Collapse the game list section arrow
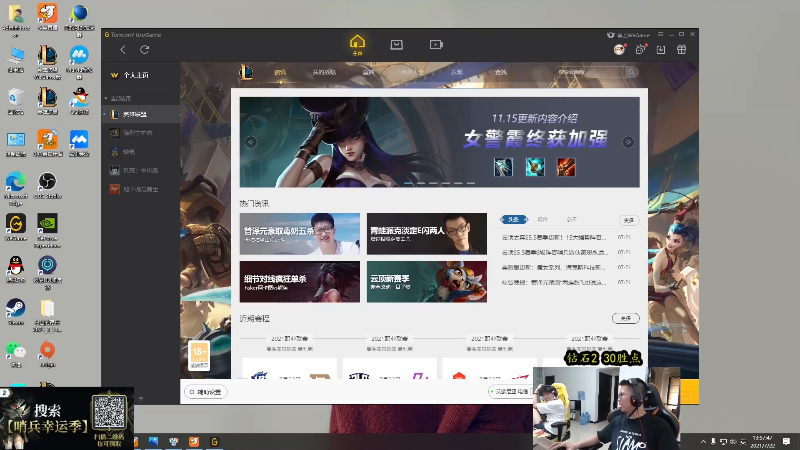Viewport: 800px width, 450px height. (x=106, y=98)
